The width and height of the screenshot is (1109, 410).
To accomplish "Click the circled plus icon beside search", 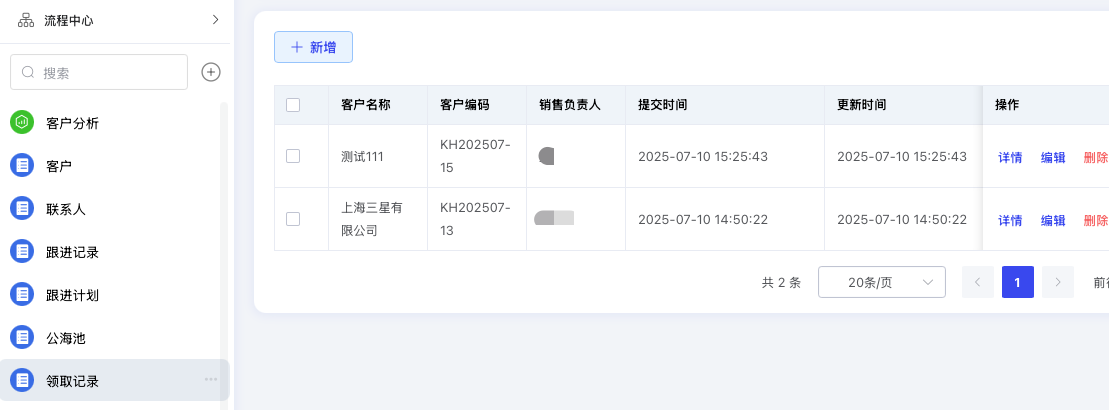I will (x=211, y=72).
